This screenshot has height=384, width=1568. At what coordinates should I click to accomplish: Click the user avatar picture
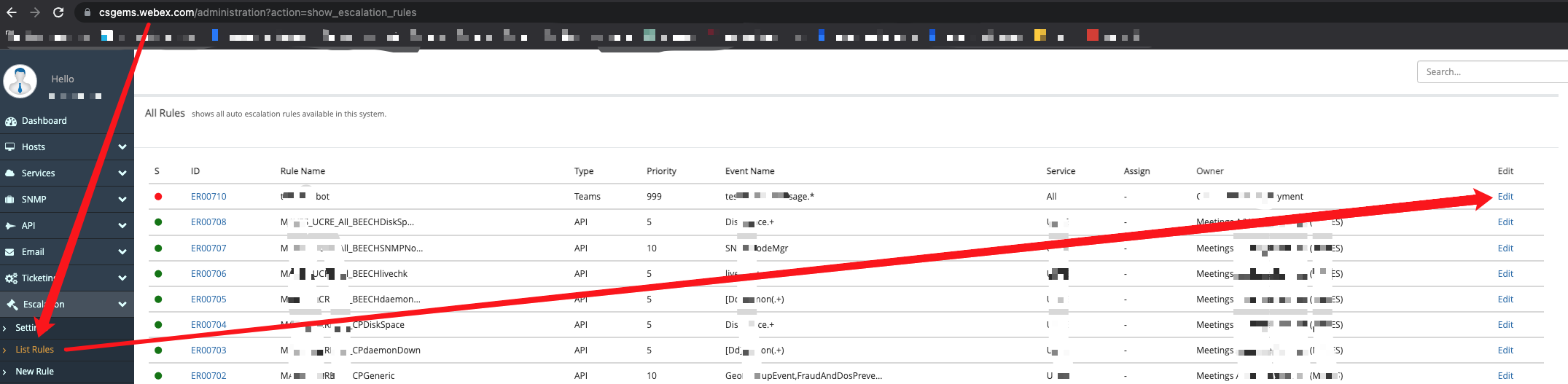[20, 81]
